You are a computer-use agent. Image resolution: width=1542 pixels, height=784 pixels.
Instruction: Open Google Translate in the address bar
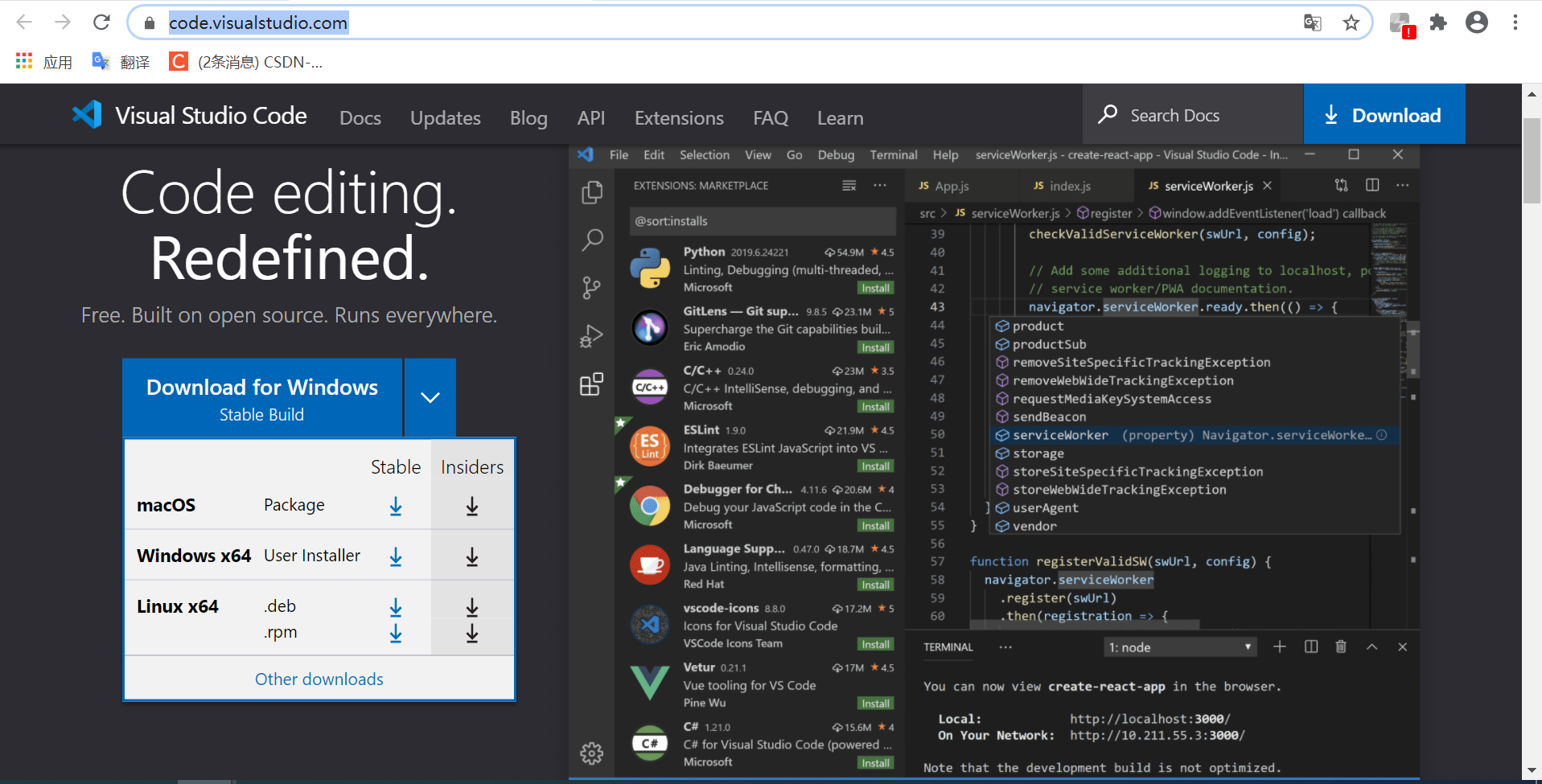1313,23
